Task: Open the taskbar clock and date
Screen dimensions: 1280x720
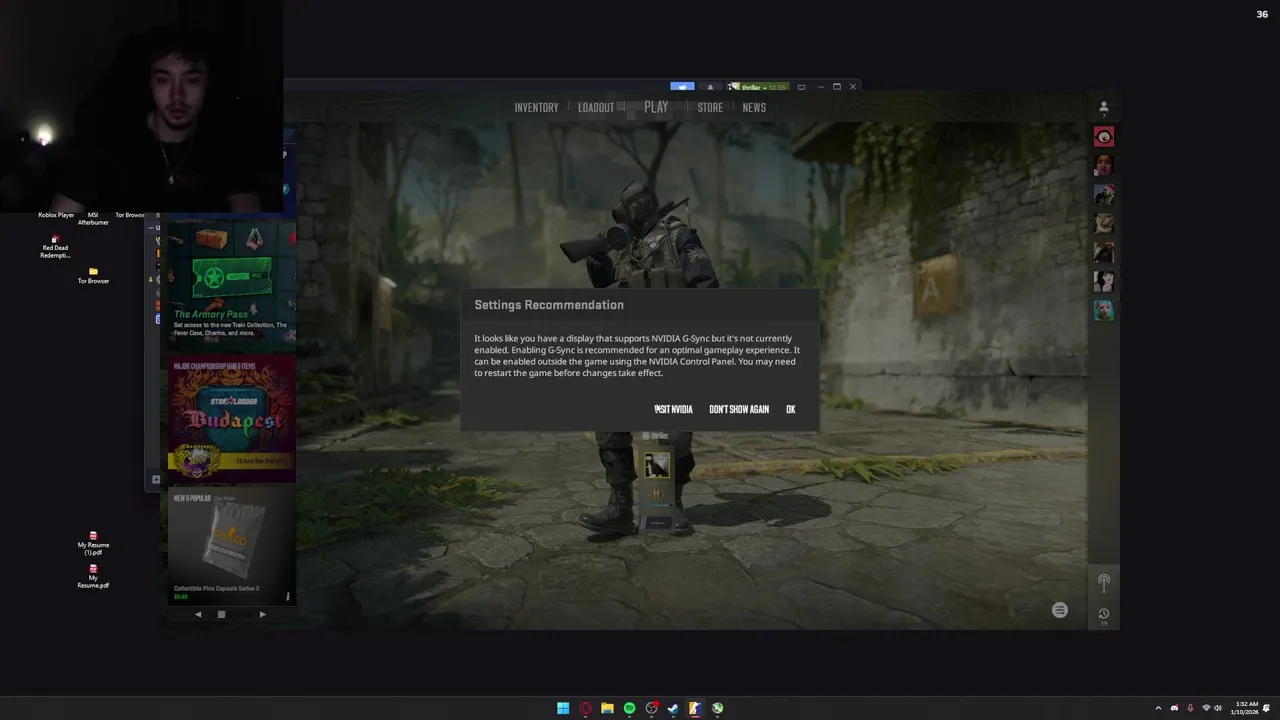Action: [x=1246, y=708]
